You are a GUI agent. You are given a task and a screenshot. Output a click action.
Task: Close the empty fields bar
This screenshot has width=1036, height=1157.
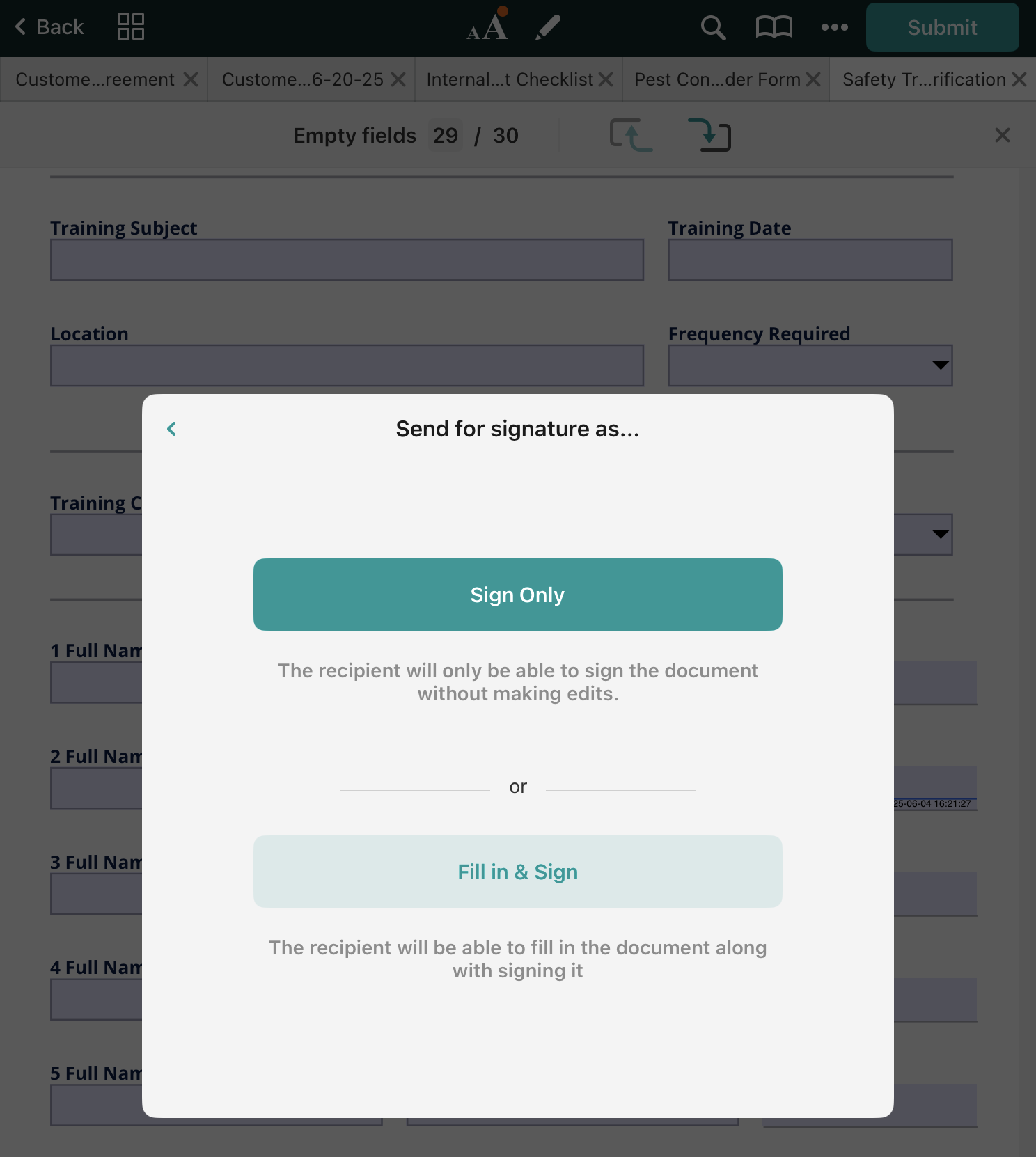point(1002,135)
